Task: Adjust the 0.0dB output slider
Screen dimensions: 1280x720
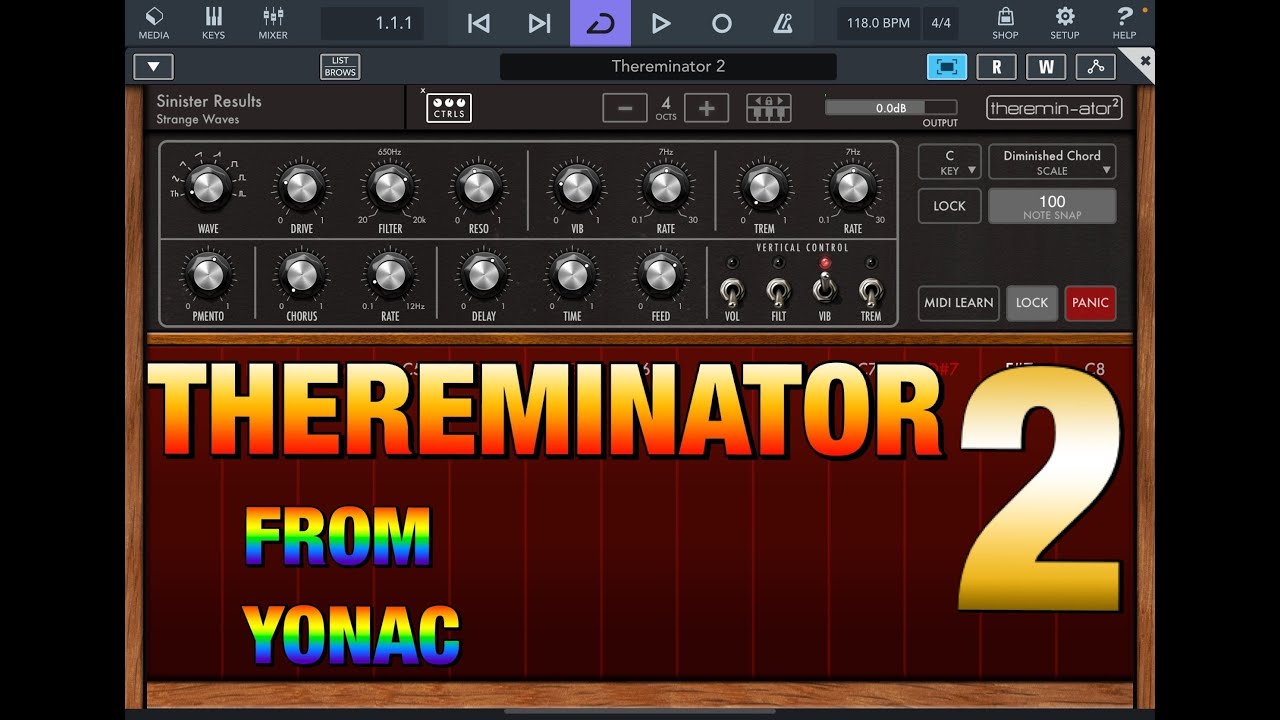Action: click(x=891, y=108)
